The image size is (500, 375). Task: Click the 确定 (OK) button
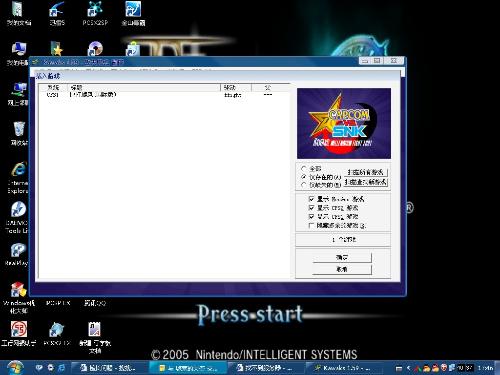tap(342, 257)
